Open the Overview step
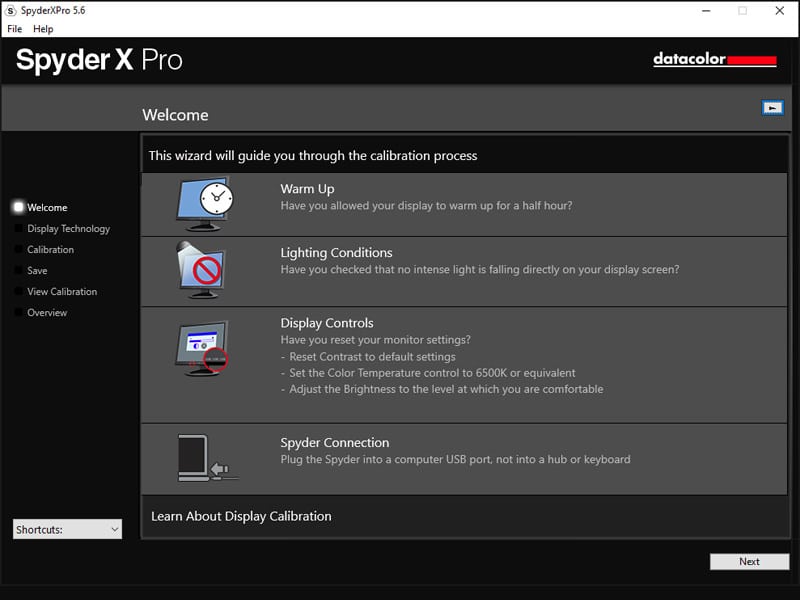800x600 pixels. [x=47, y=313]
